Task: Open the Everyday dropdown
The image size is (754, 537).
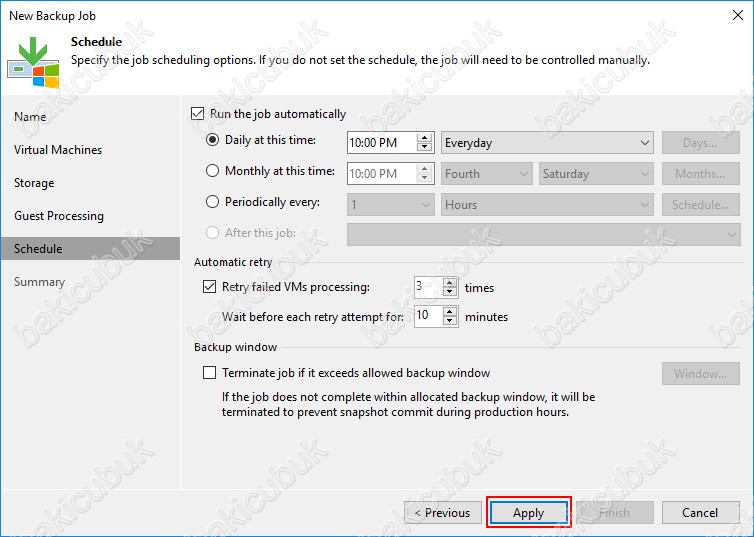Action: click(x=547, y=143)
